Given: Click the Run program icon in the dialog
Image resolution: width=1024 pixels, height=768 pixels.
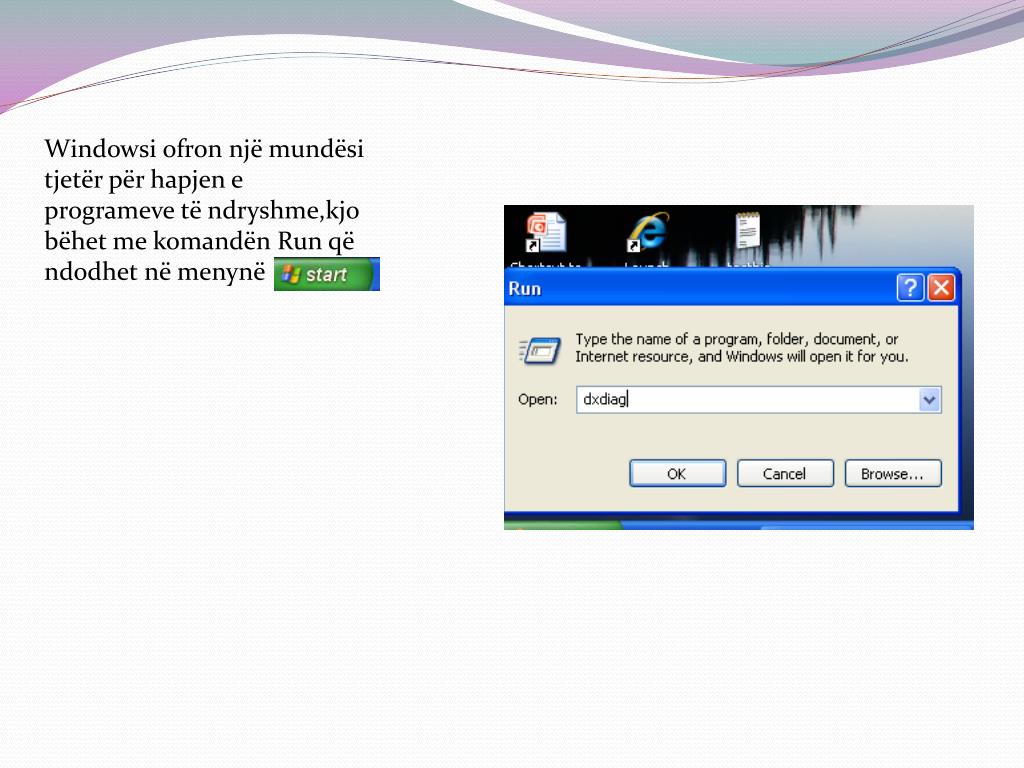Looking at the screenshot, I should point(539,351).
